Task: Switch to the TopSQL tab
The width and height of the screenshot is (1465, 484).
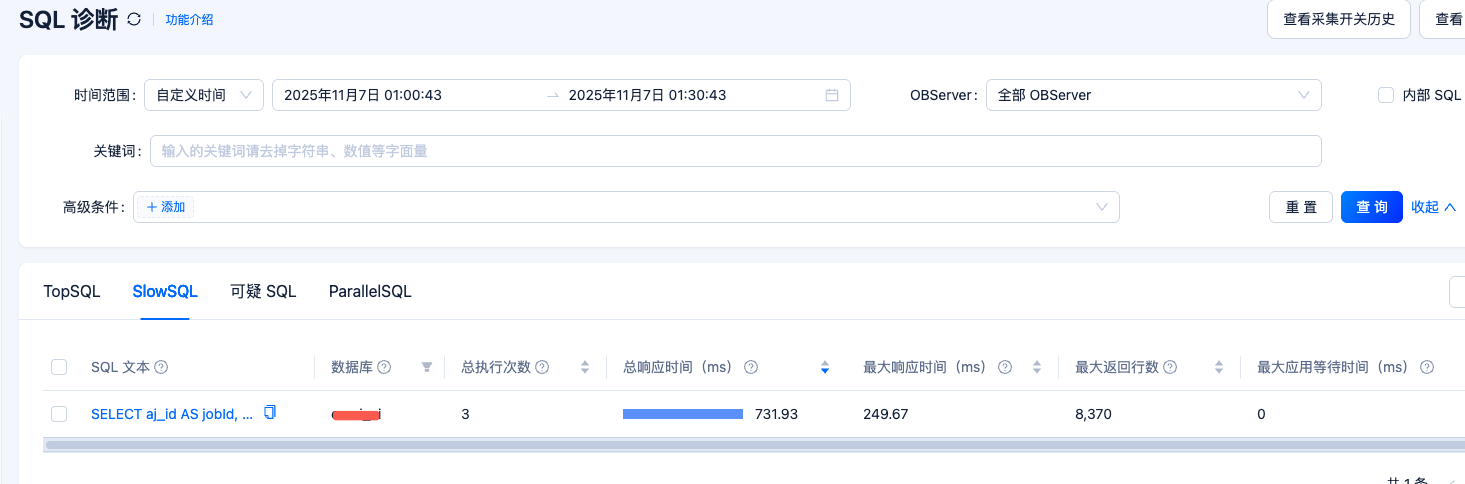Action: tap(72, 291)
